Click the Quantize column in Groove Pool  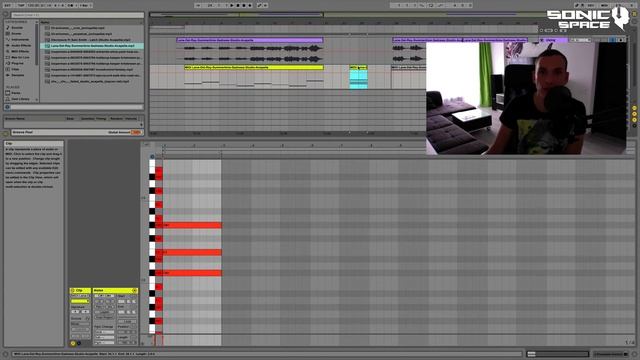(87, 118)
